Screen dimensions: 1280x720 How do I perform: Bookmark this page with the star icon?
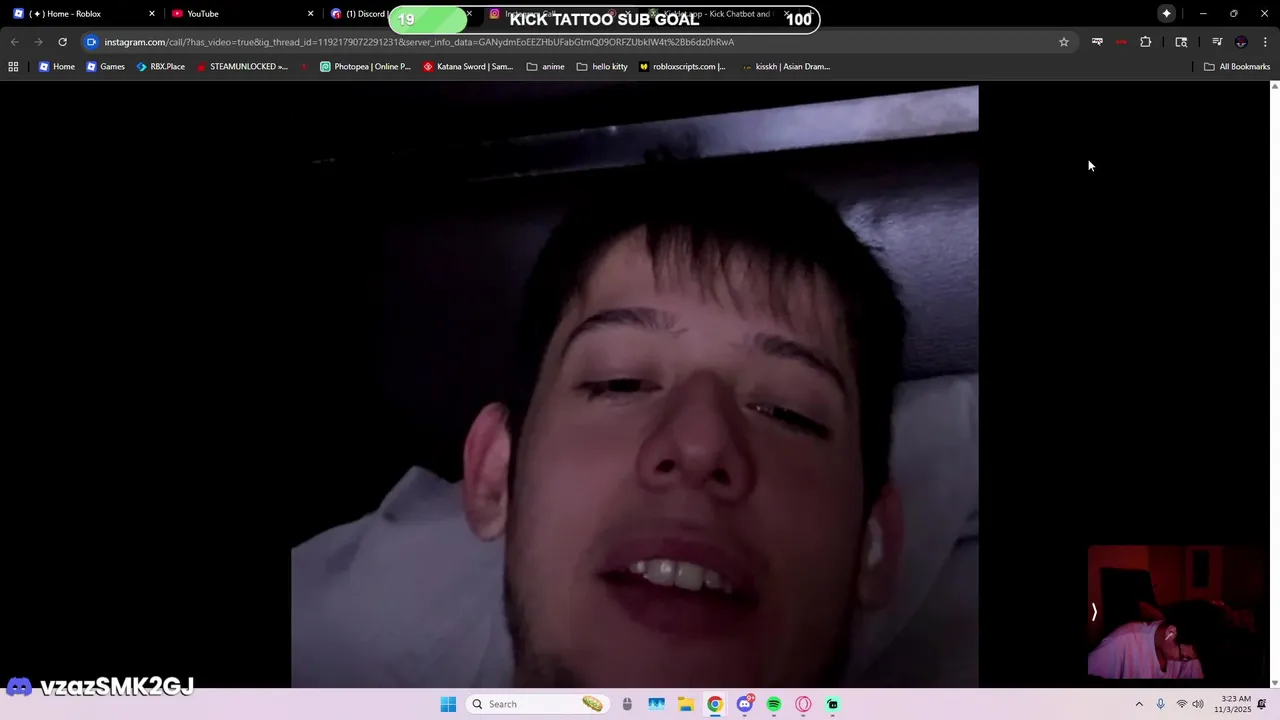1064,42
